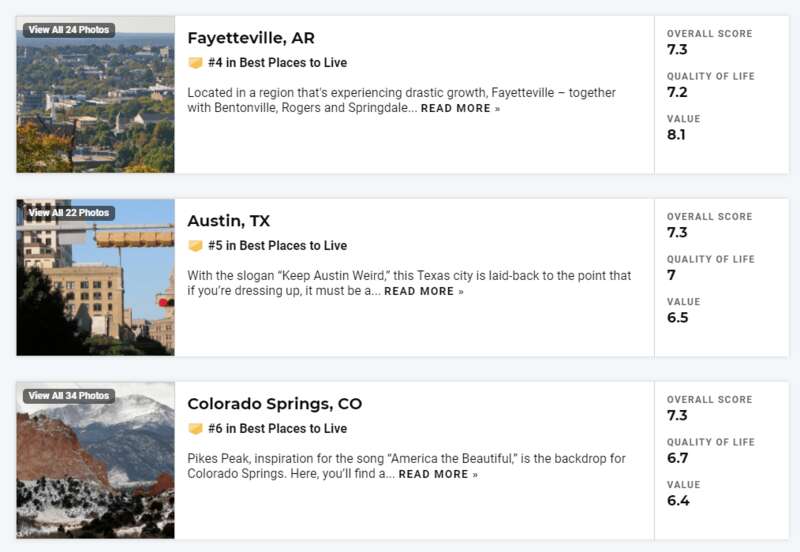
Task: Open the Colorado Springs, CO city title
Action: tap(274, 404)
